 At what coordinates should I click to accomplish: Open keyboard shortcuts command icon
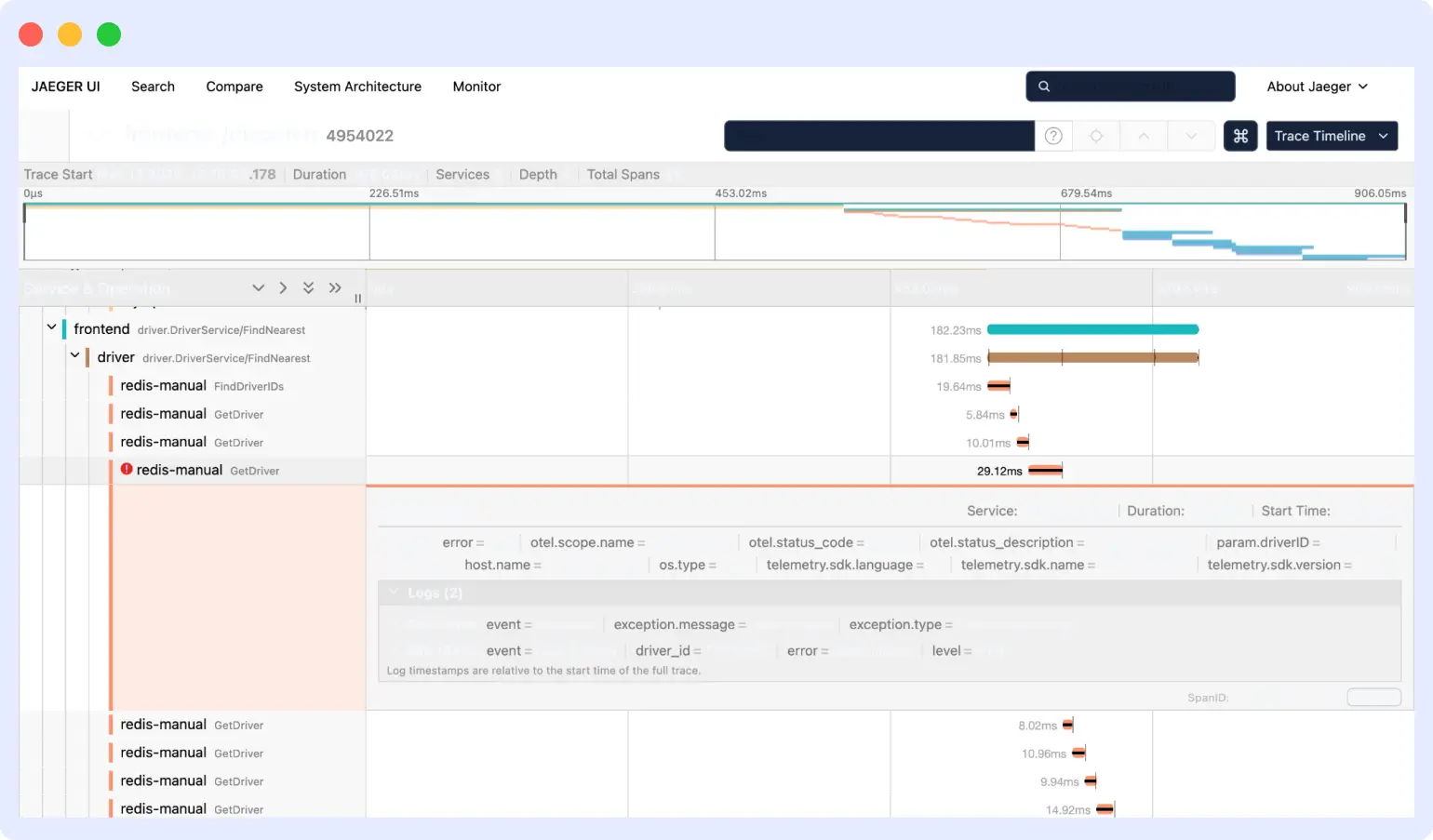click(x=1240, y=136)
